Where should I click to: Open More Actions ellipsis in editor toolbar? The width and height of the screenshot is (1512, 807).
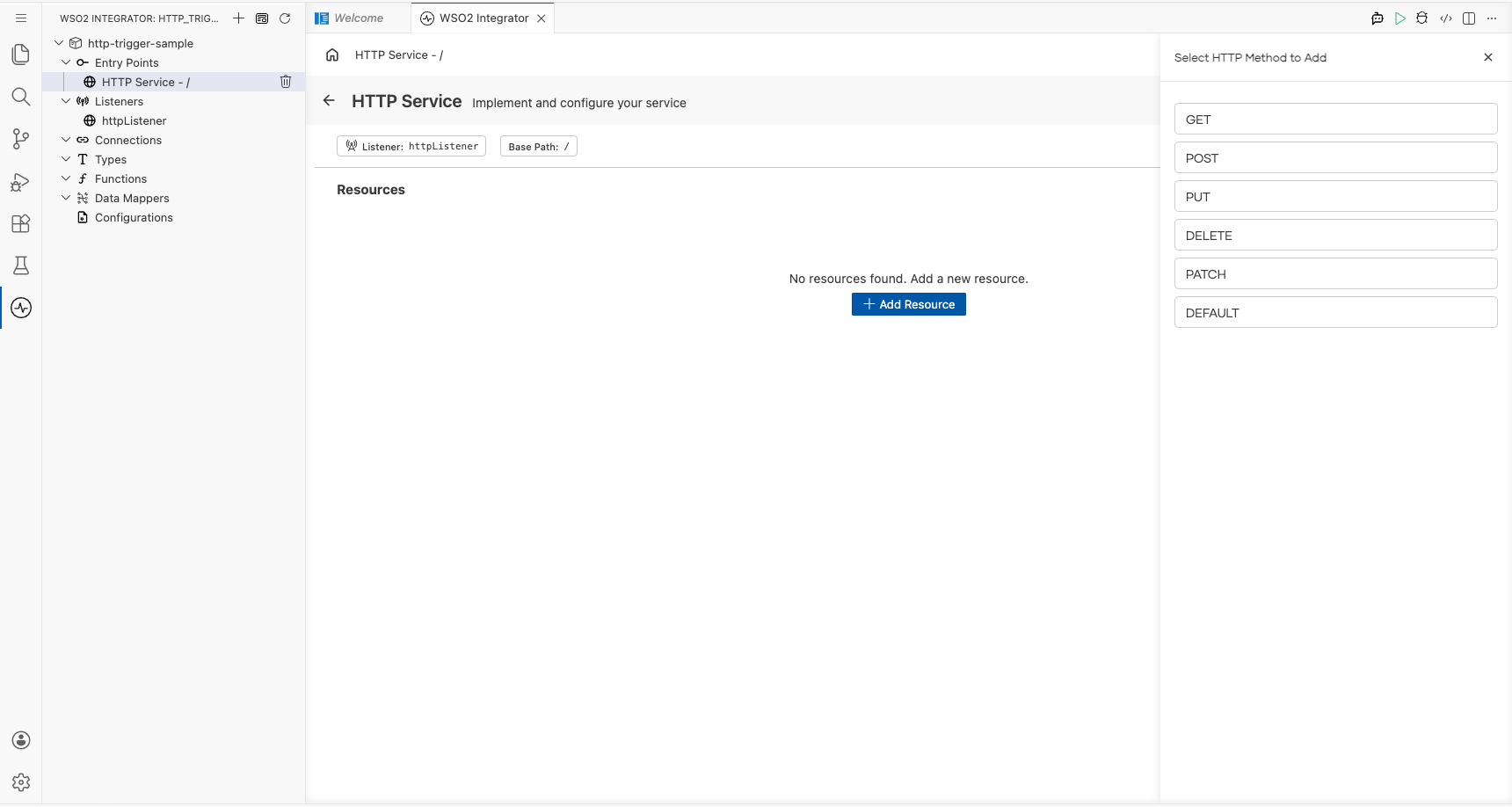pos(1492,18)
